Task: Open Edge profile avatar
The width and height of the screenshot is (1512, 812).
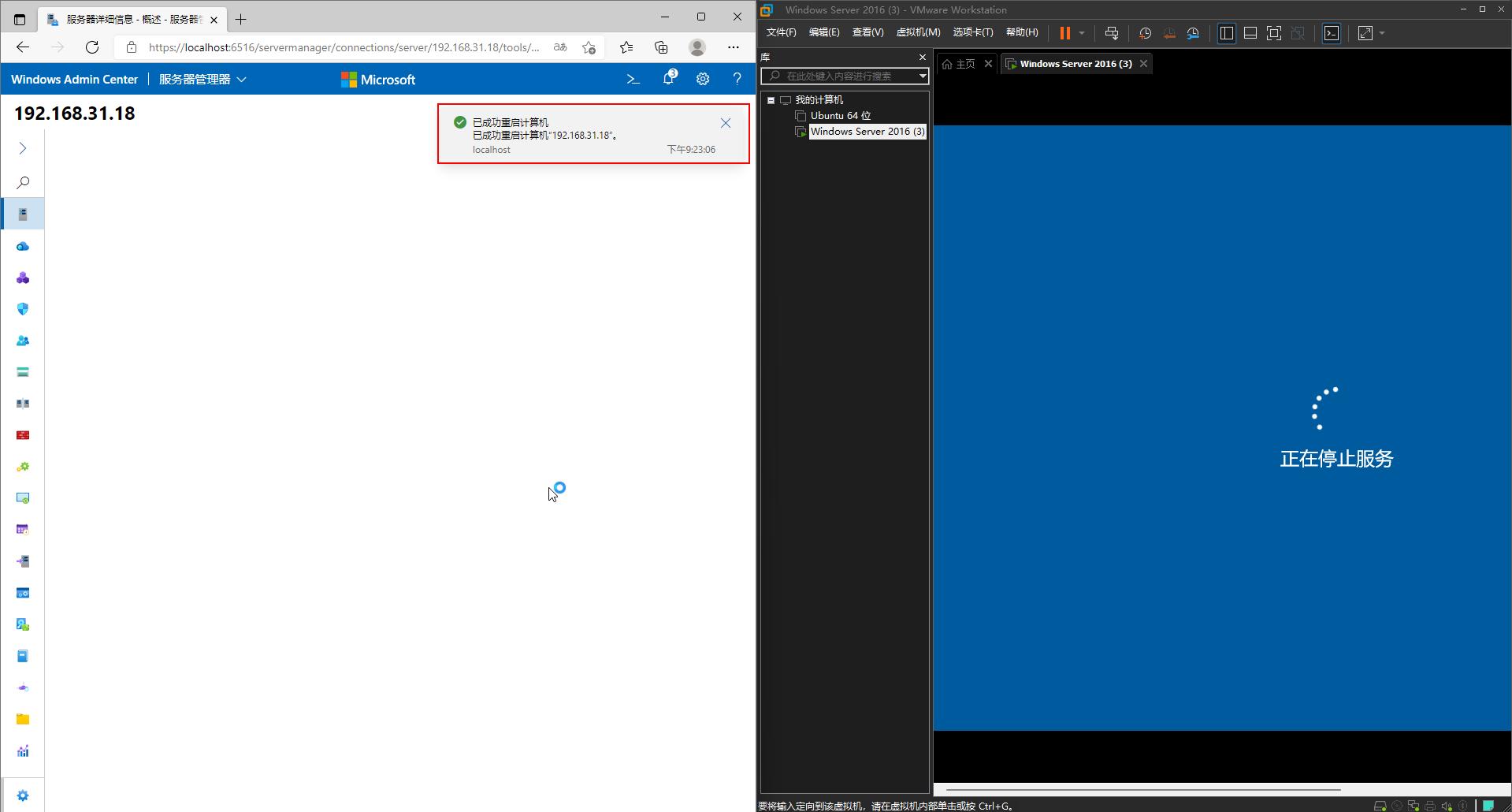Action: [697, 47]
